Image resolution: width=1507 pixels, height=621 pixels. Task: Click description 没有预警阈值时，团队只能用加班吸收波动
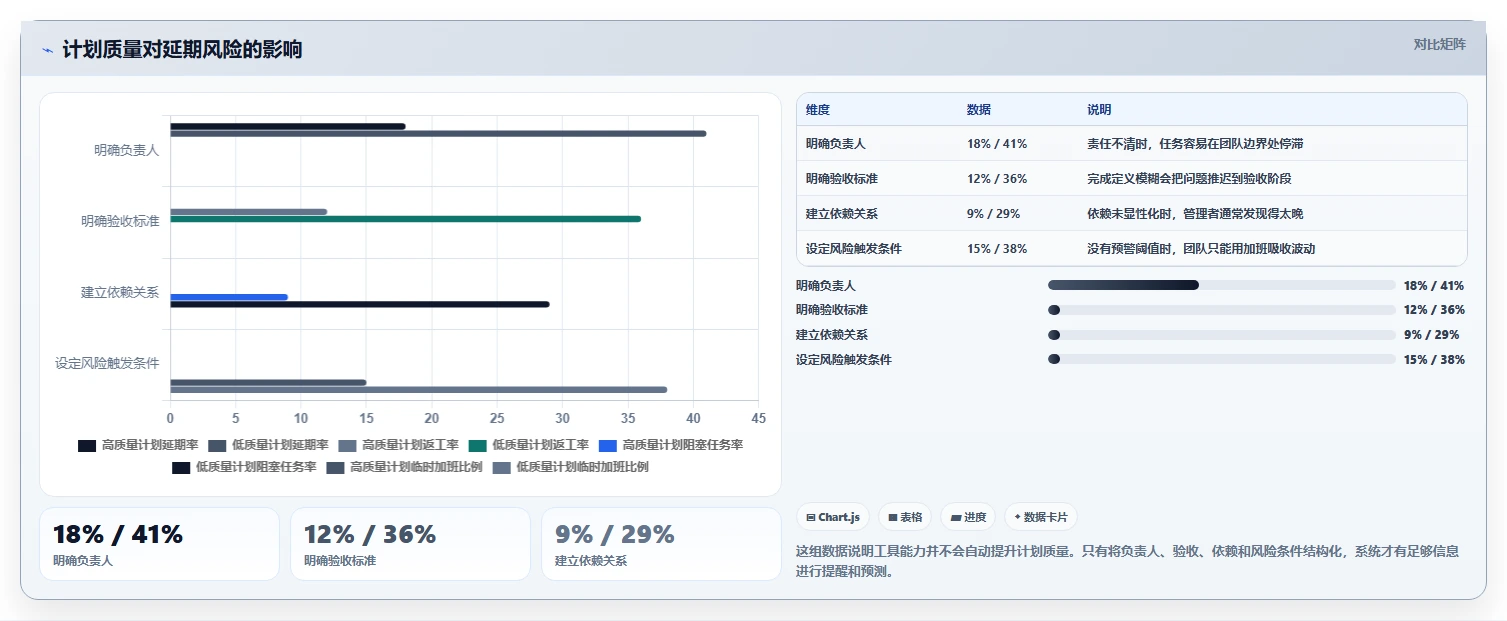[x=1201, y=249]
